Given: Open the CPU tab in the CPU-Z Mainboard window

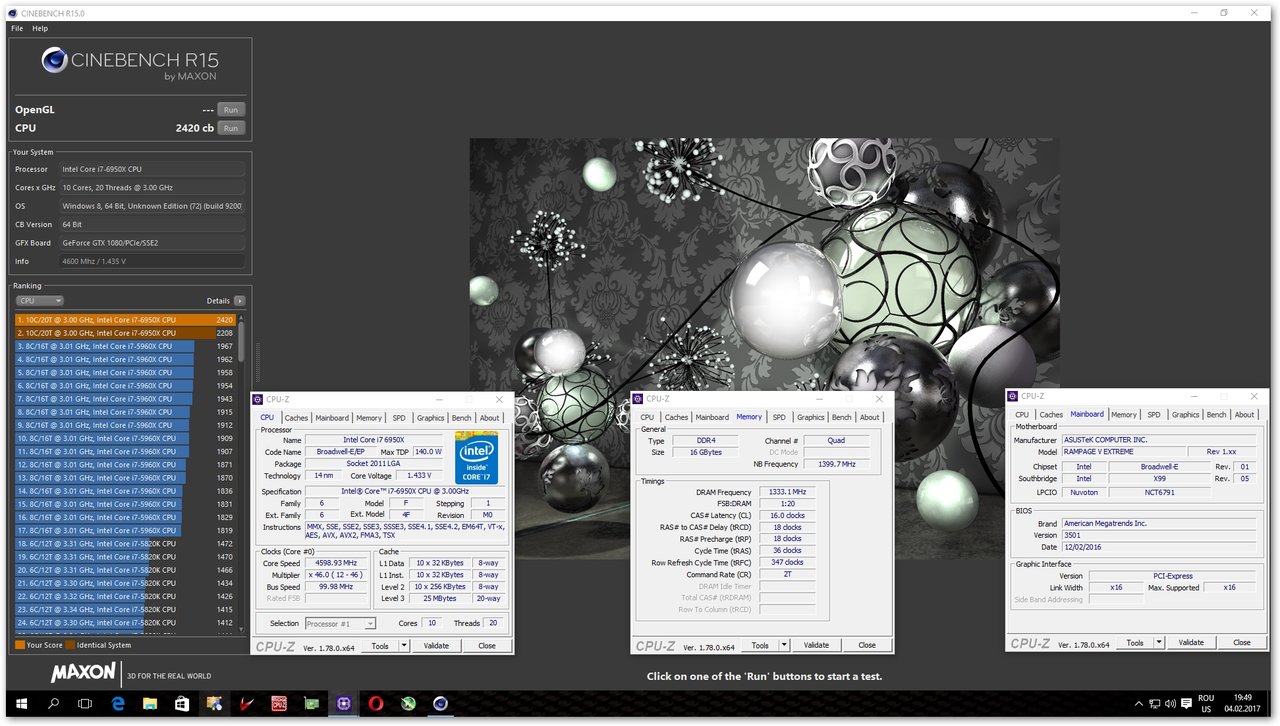Looking at the screenshot, I should [x=1022, y=414].
